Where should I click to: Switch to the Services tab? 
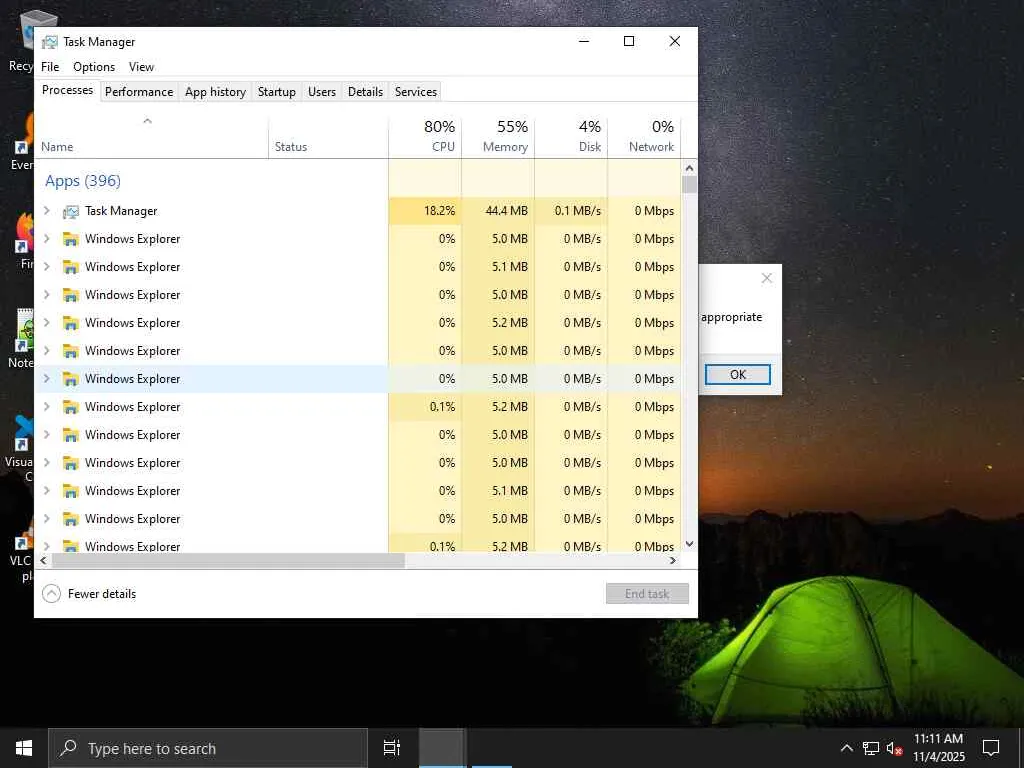(x=416, y=92)
